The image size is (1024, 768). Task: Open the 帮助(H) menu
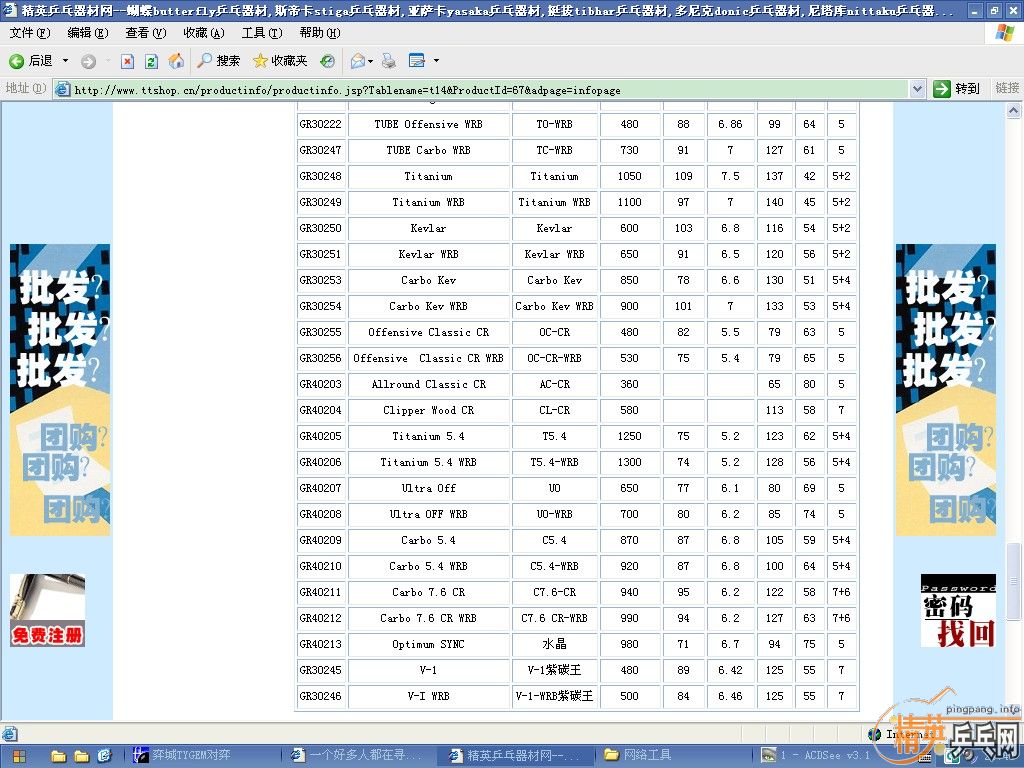click(x=320, y=33)
